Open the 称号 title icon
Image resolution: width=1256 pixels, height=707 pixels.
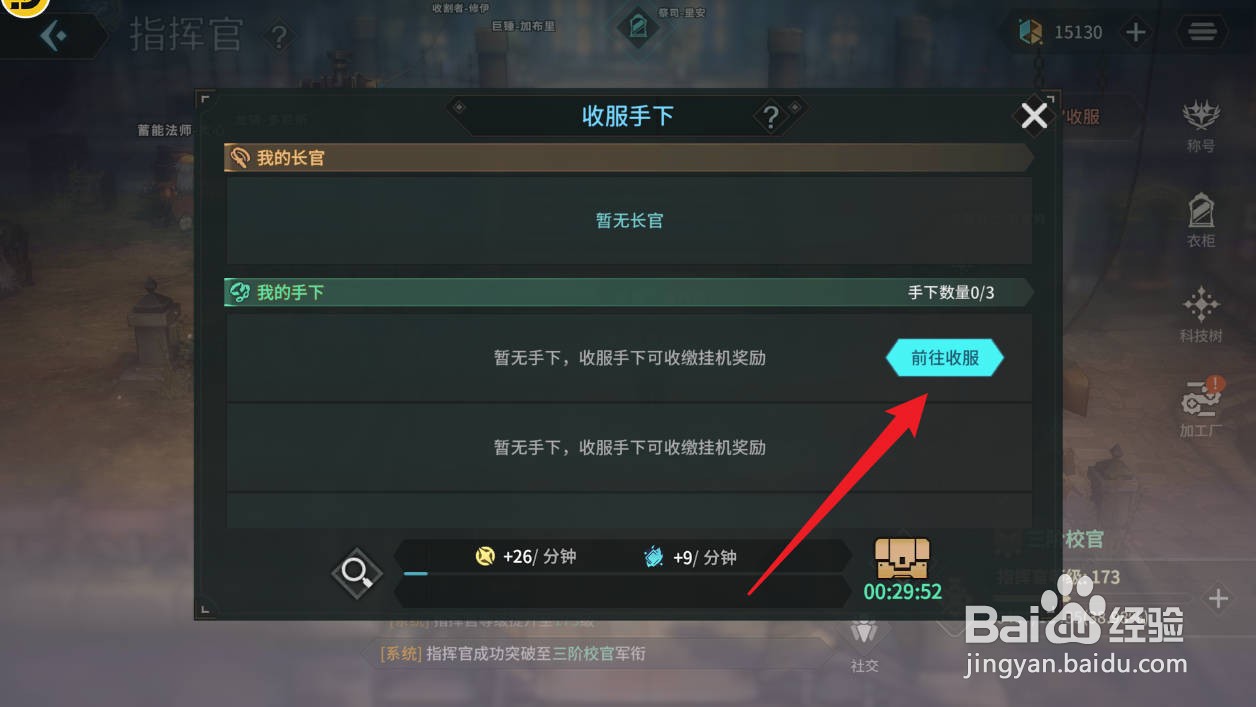coord(1201,126)
